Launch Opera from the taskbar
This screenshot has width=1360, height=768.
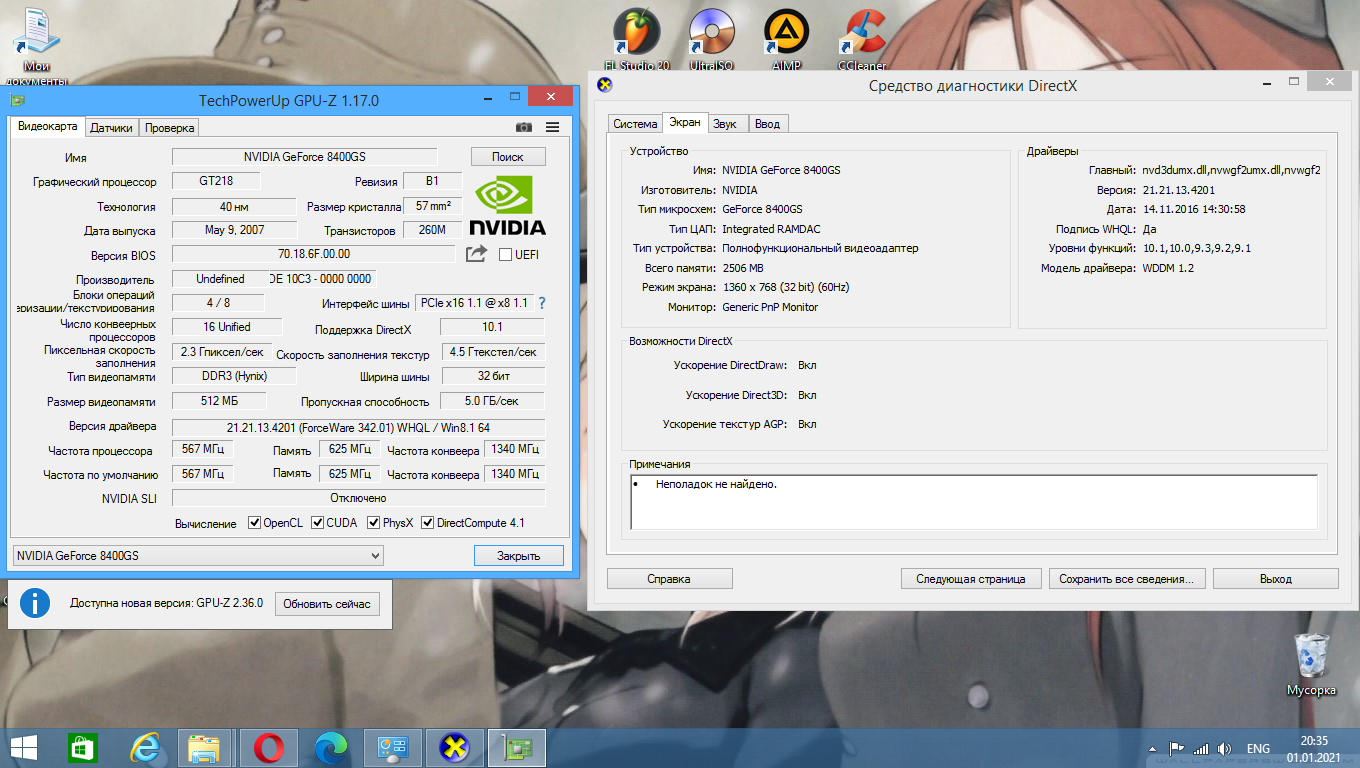[x=268, y=747]
